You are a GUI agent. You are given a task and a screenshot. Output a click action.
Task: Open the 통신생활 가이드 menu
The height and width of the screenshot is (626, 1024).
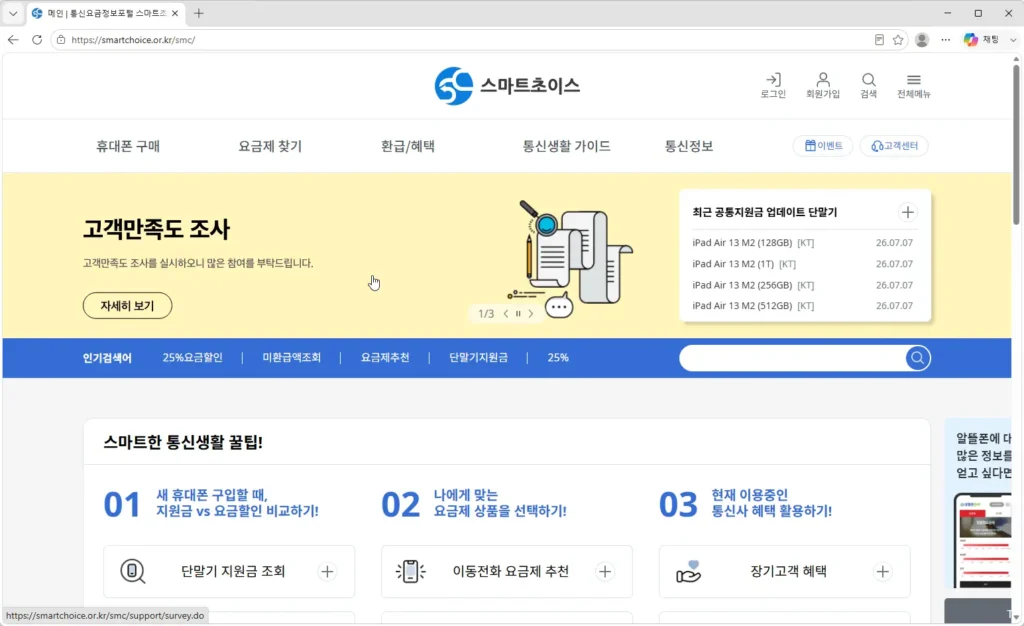(x=566, y=146)
